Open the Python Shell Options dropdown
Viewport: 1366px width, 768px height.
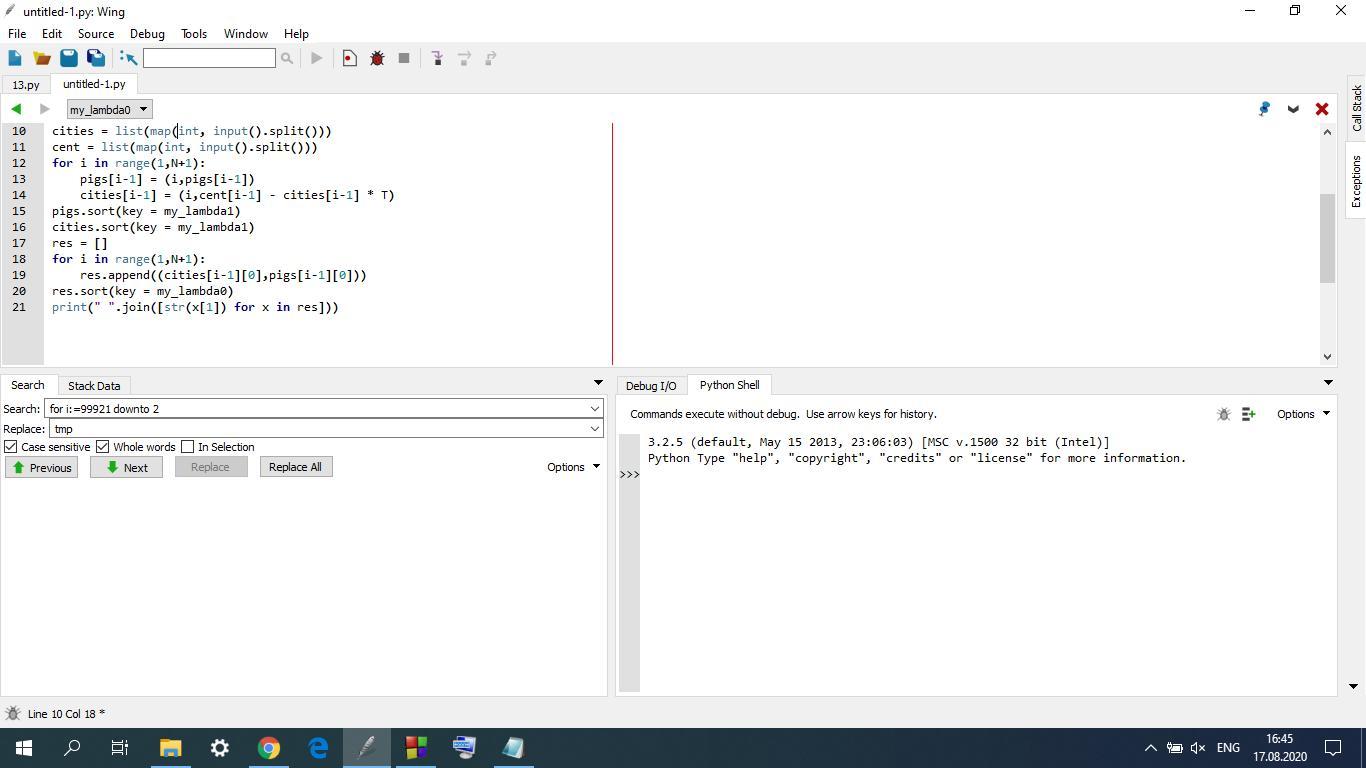click(x=1303, y=414)
